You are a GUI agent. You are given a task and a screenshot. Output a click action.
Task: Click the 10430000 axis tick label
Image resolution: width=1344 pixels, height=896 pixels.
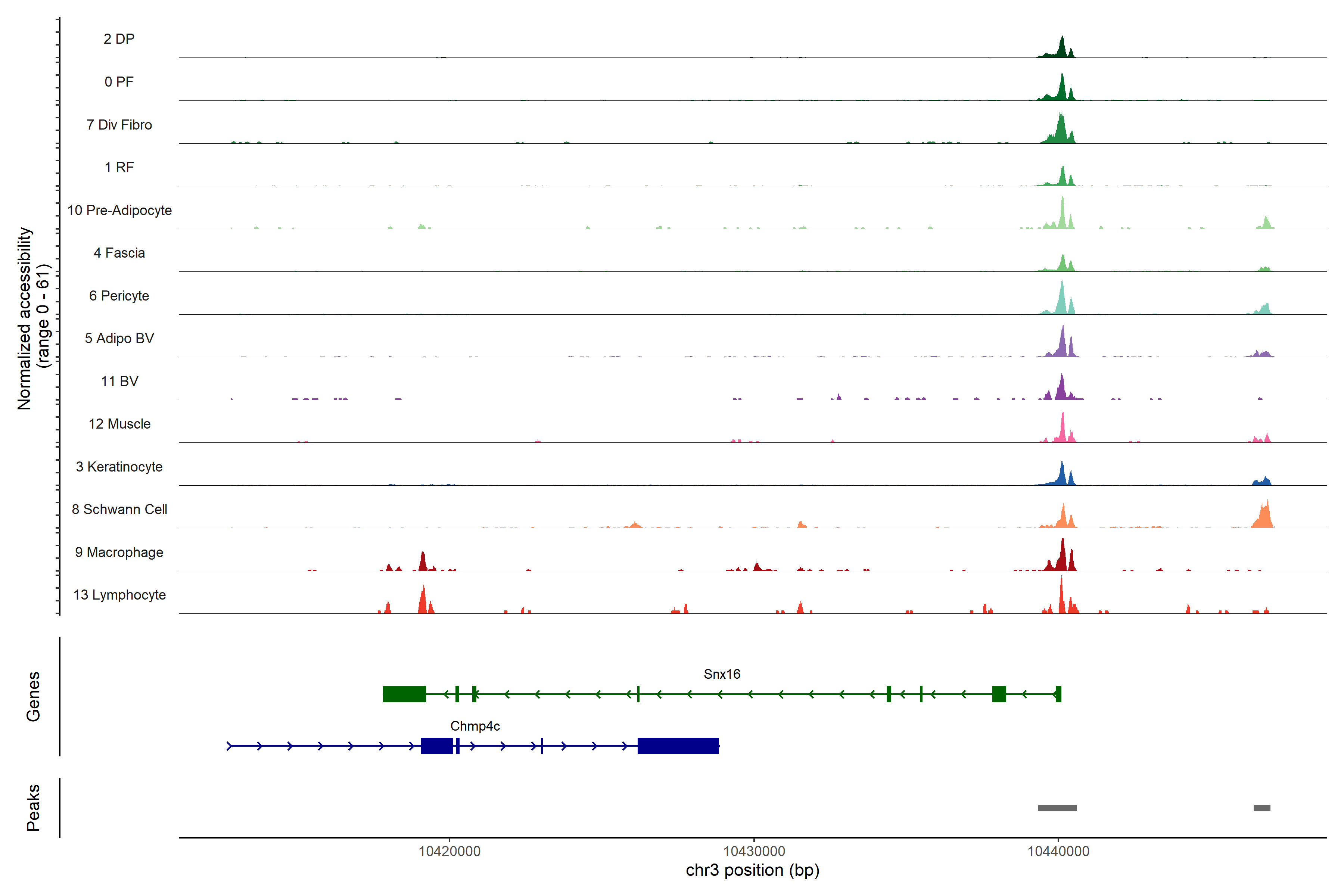[x=754, y=852]
